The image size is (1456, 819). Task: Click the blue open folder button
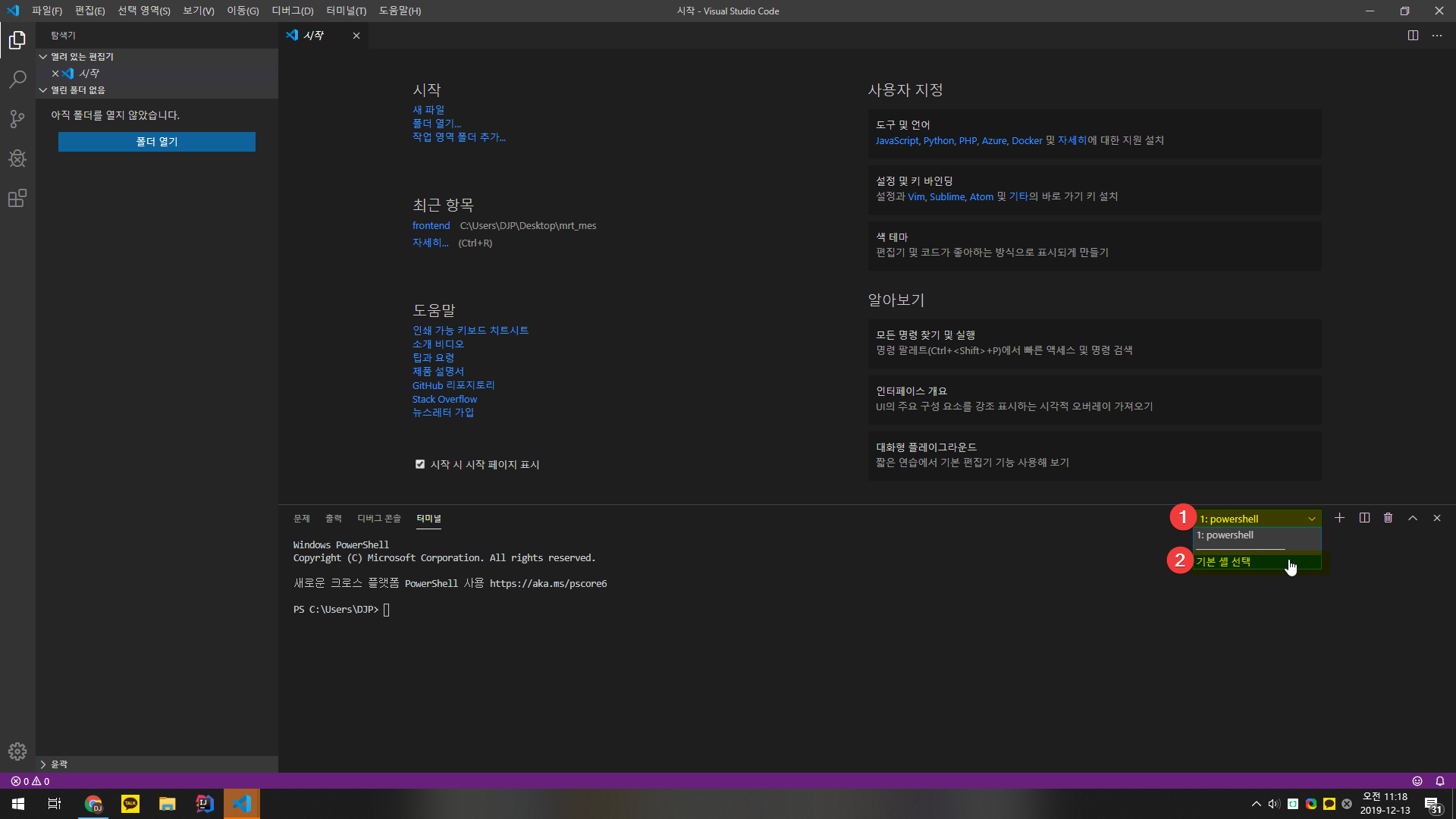tap(156, 142)
